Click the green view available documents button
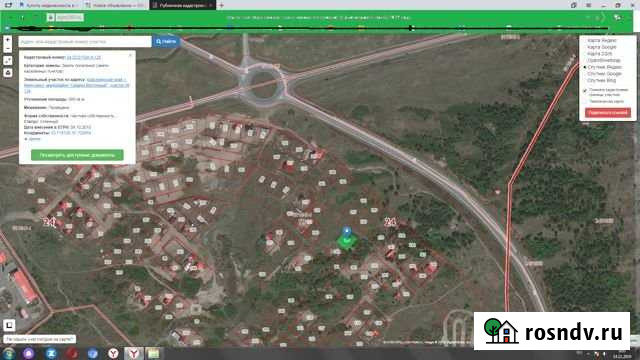The height and width of the screenshot is (360, 640). click(x=77, y=155)
